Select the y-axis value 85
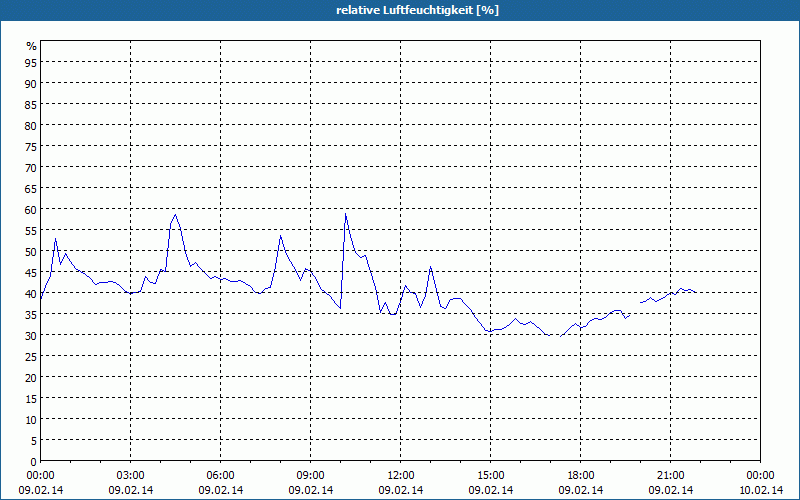 click(x=31, y=104)
